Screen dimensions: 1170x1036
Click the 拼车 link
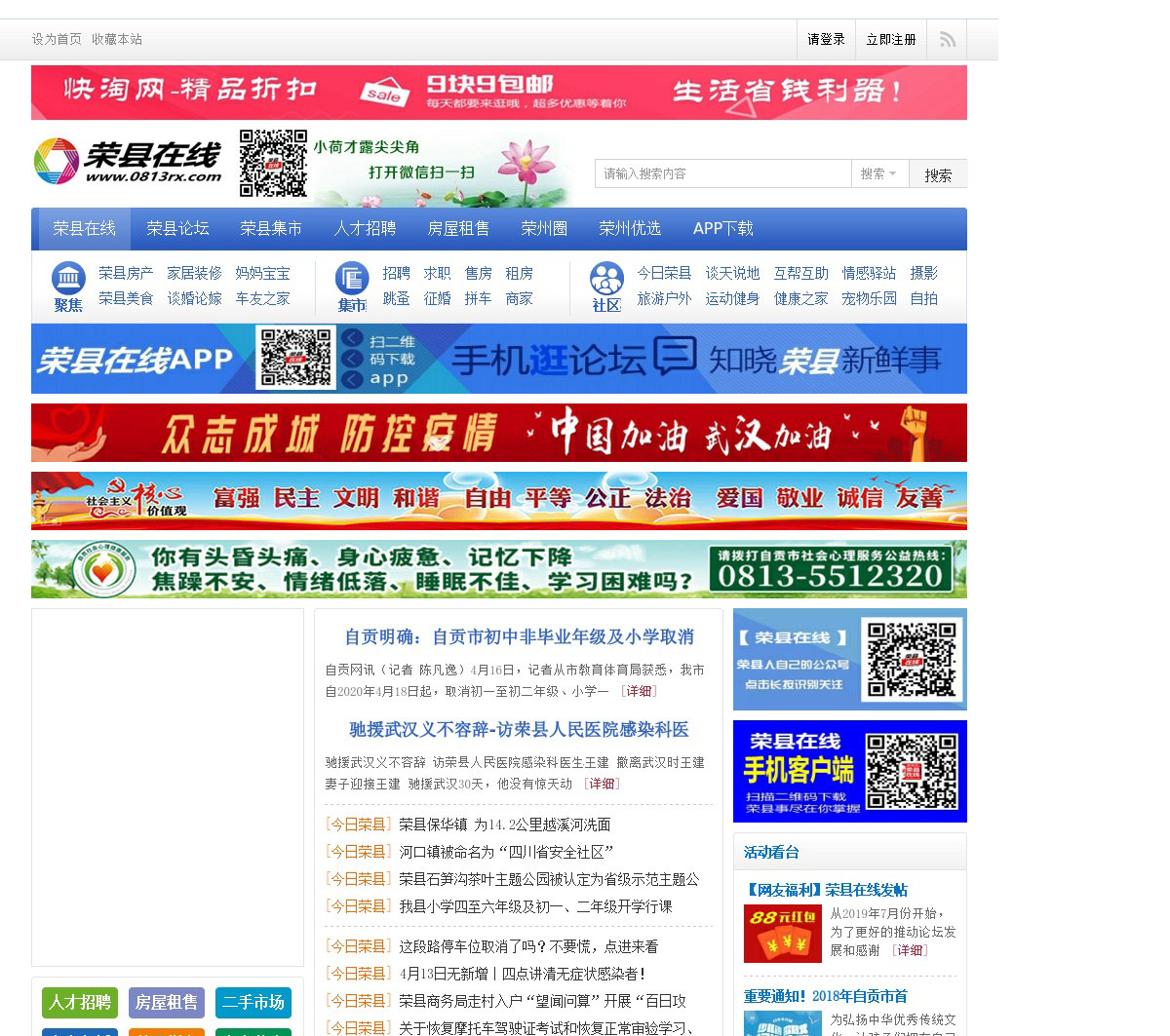pos(478,298)
